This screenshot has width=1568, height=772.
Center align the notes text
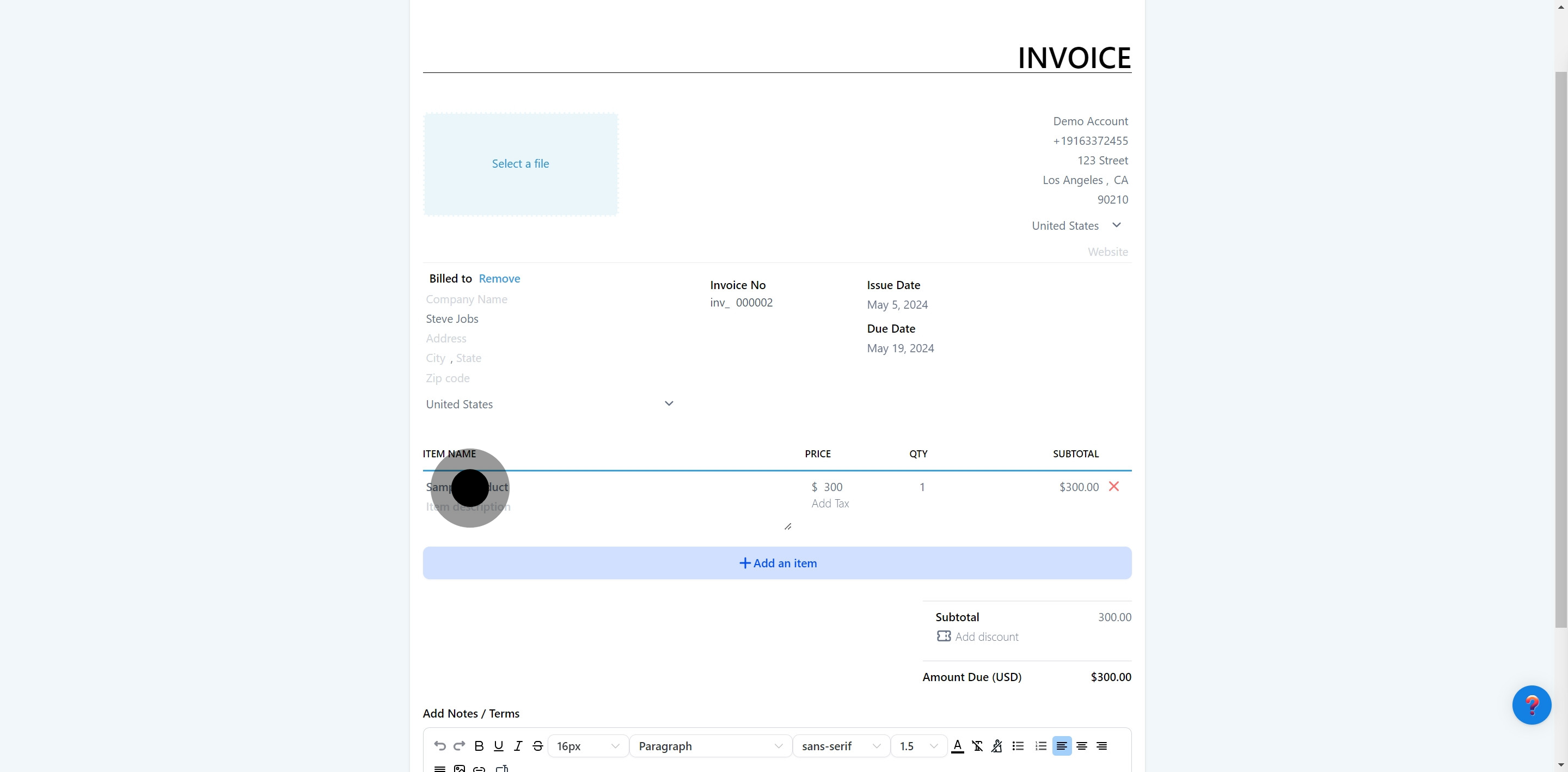coord(1082,746)
